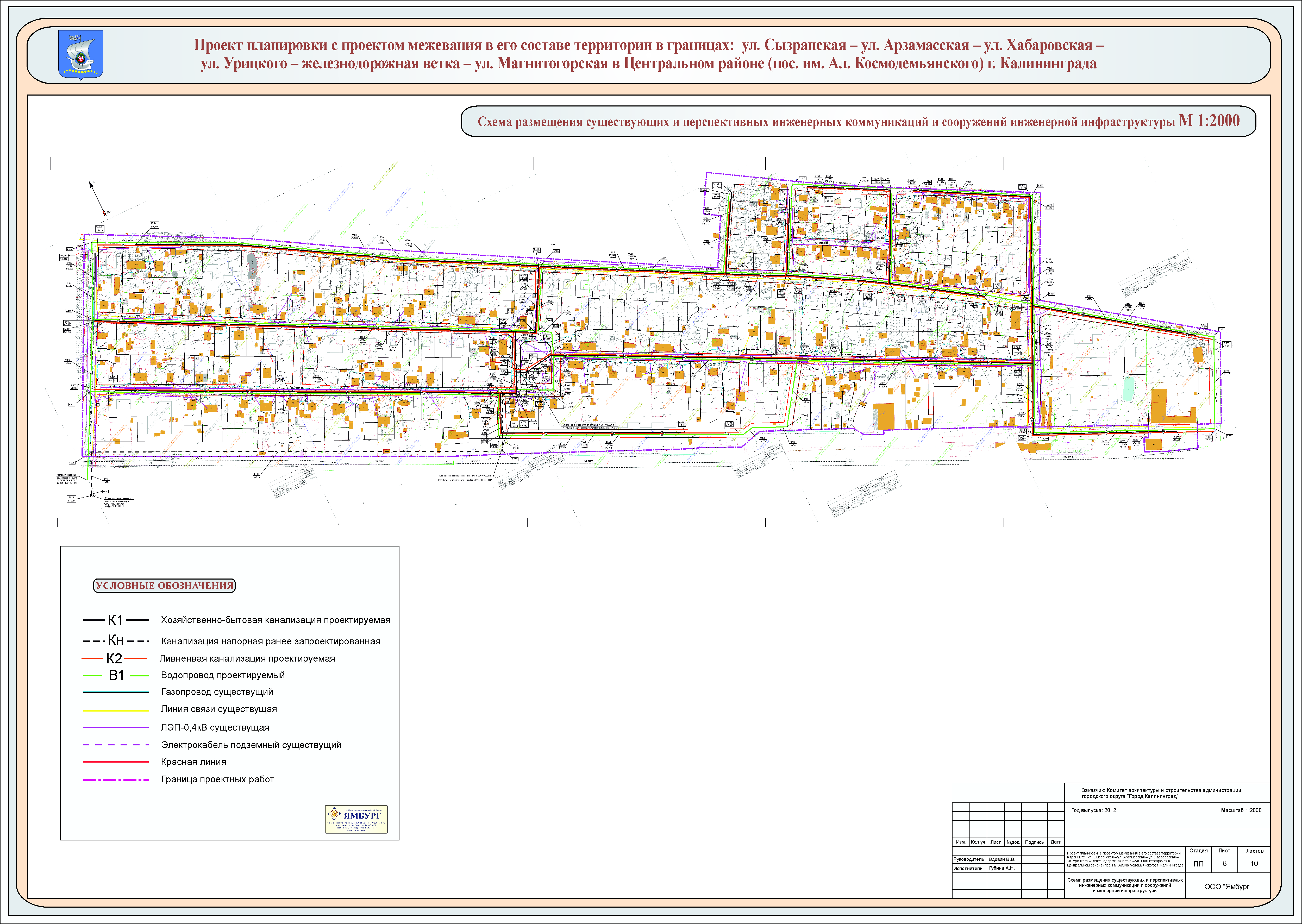
Task: Click the Kaliningrad coat of arms emblem
Action: (81, 55)
